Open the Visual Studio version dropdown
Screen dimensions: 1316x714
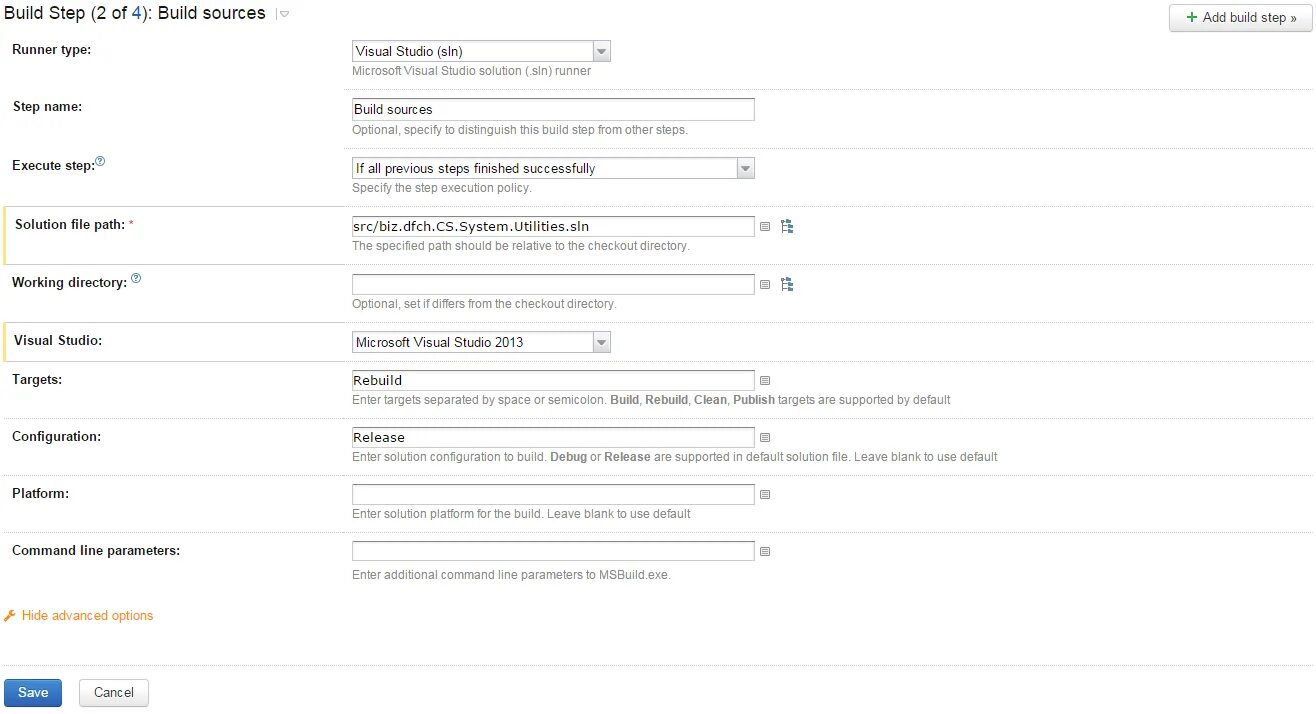coord(481,343)
